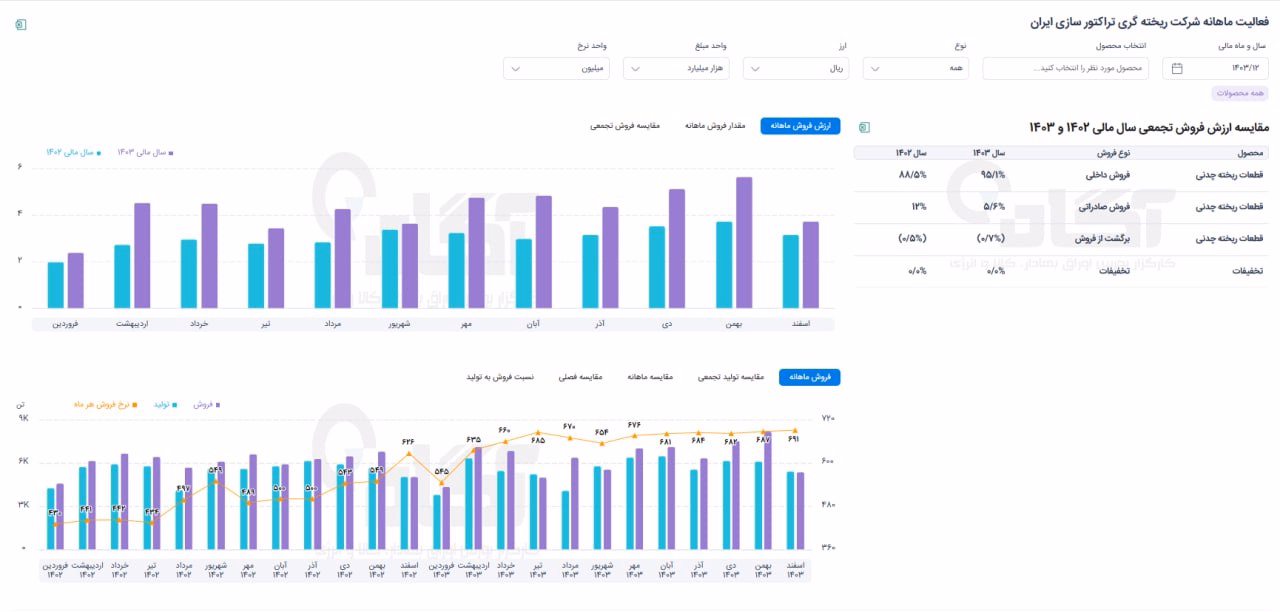Click the 'سال ۱۴۰۳' table column header
The width and height of the screenshot is (1280, 612).
(x=989, y=152)
